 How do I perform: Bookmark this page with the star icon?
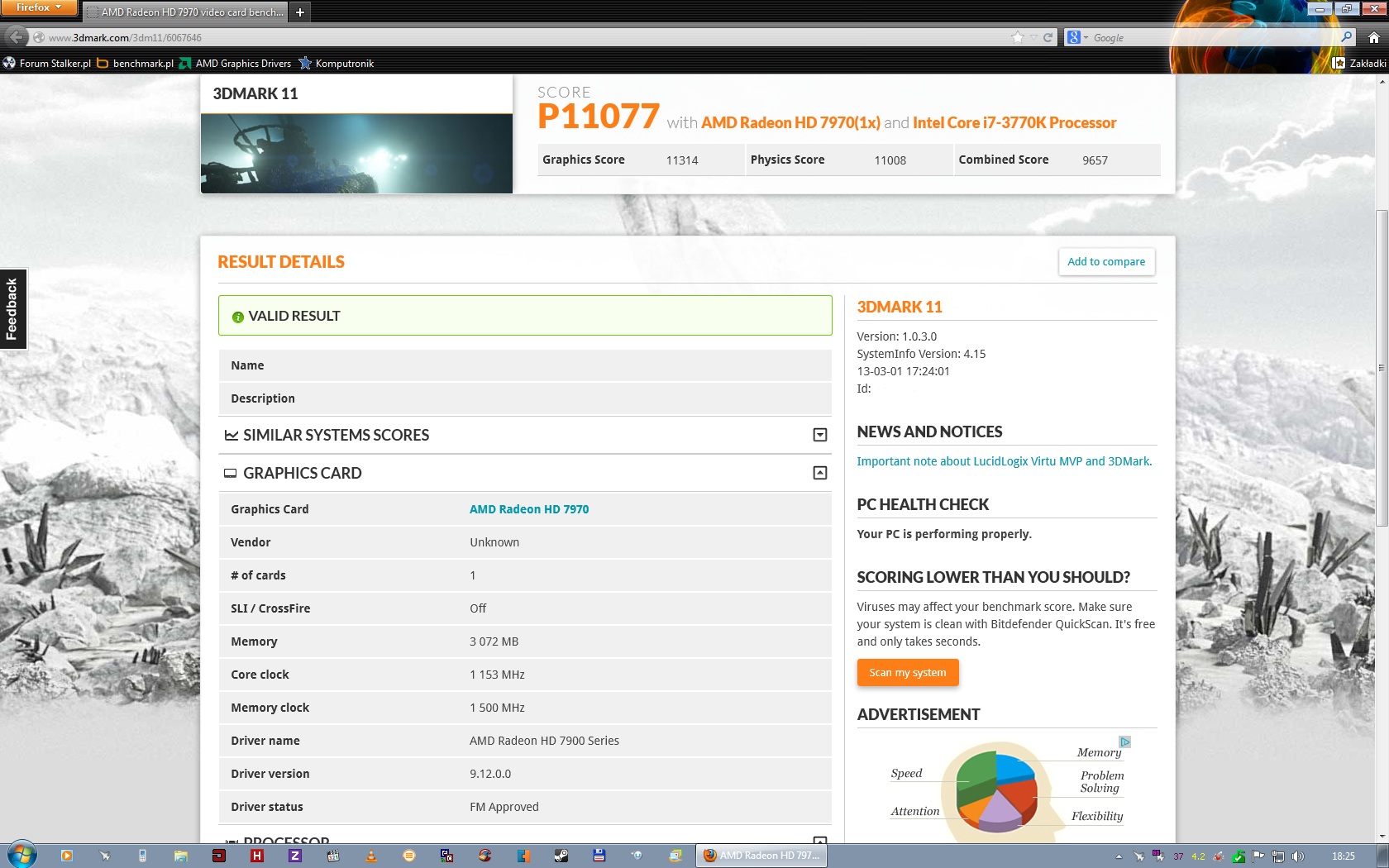click(1018, 37)
